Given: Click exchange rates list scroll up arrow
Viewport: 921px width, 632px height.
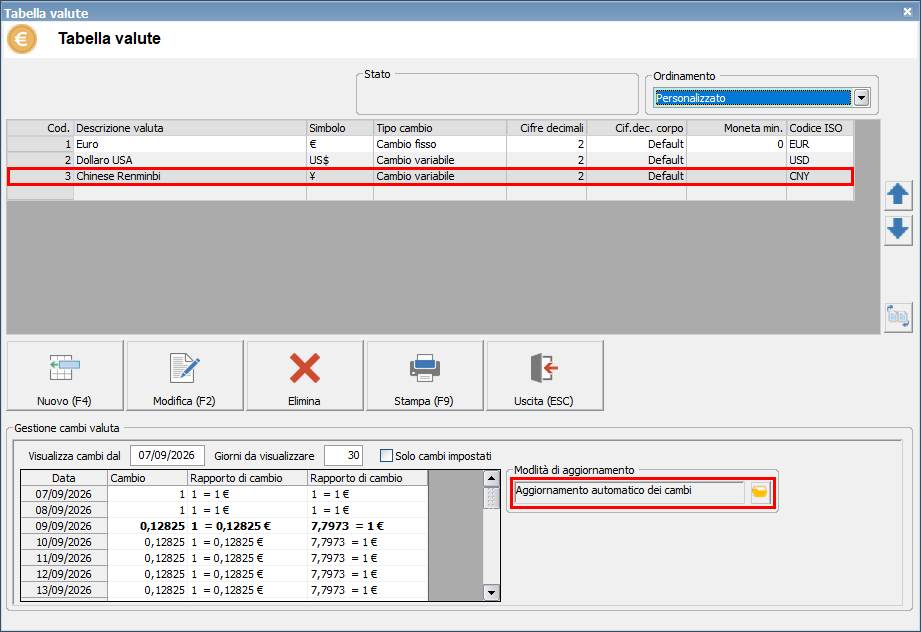Looking at the screenshot, I should [x=492, y=479].
